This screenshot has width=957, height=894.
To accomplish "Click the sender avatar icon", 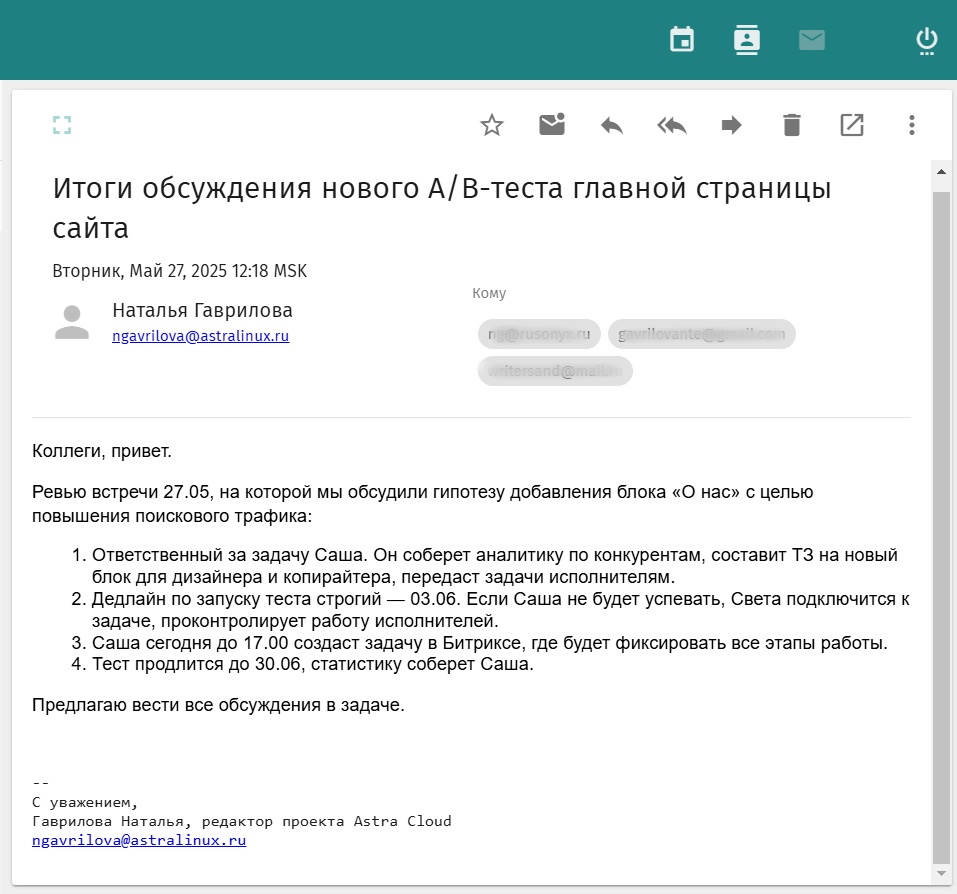I will point(72,322).
